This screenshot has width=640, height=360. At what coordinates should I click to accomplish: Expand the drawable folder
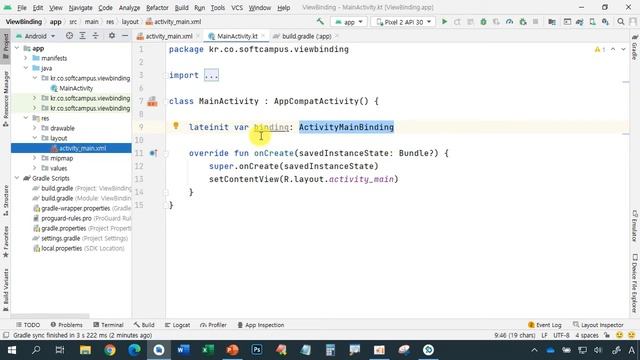click(35, 128)
